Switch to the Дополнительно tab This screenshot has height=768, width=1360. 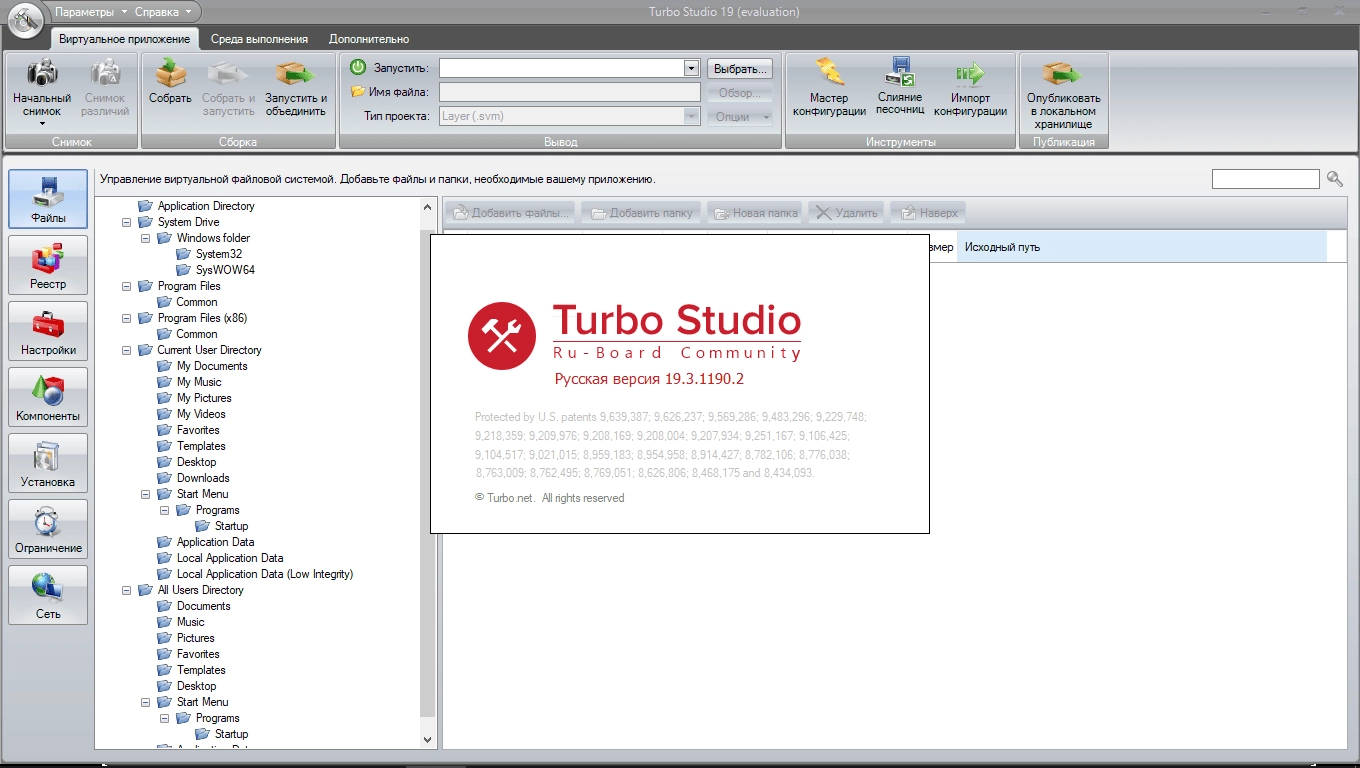[x=369, y=39]
